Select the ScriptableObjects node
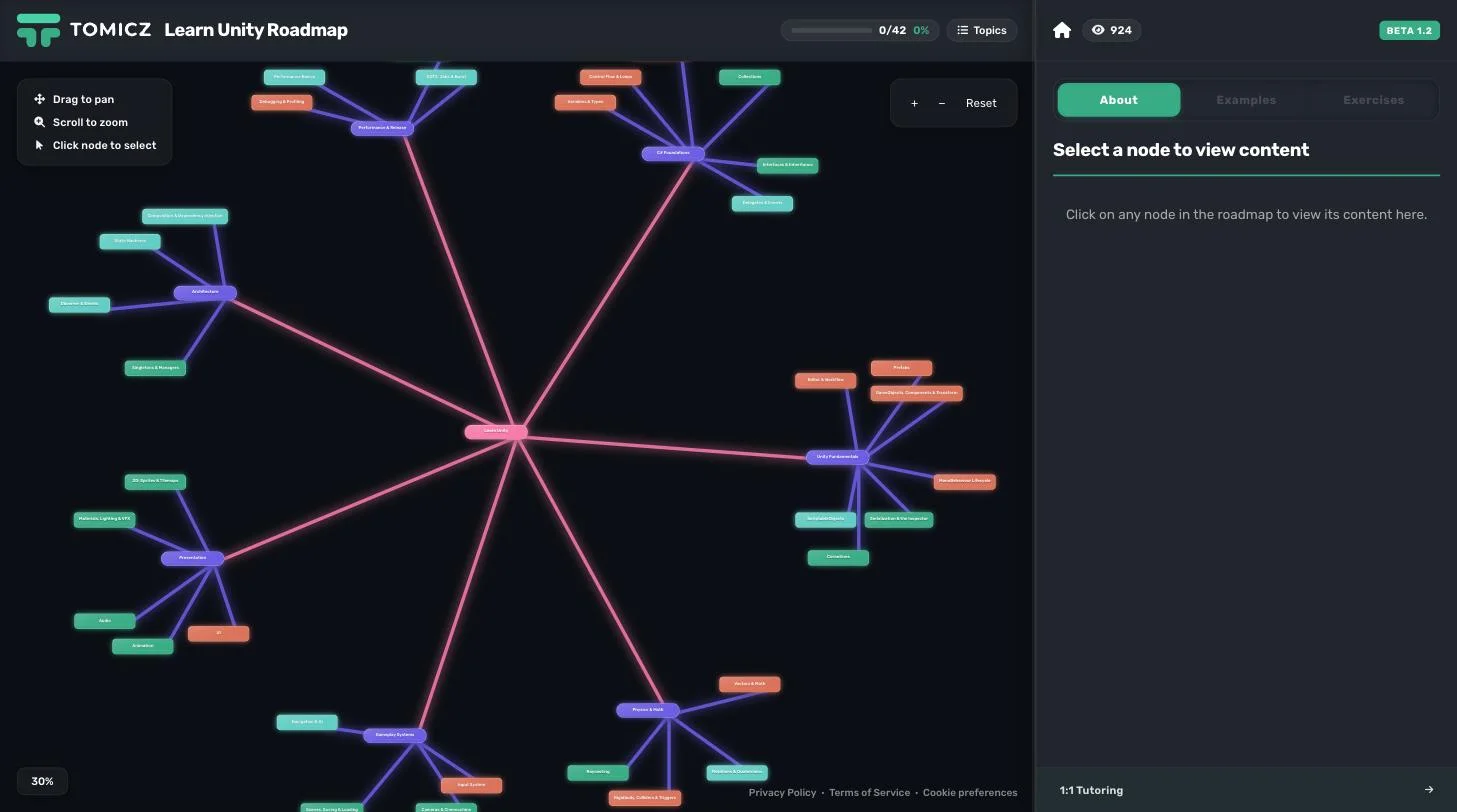The image size is (1457, 812). tap(825, 519)
